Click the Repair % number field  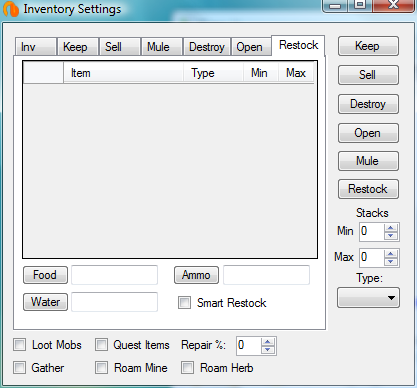tap(249, 346)
